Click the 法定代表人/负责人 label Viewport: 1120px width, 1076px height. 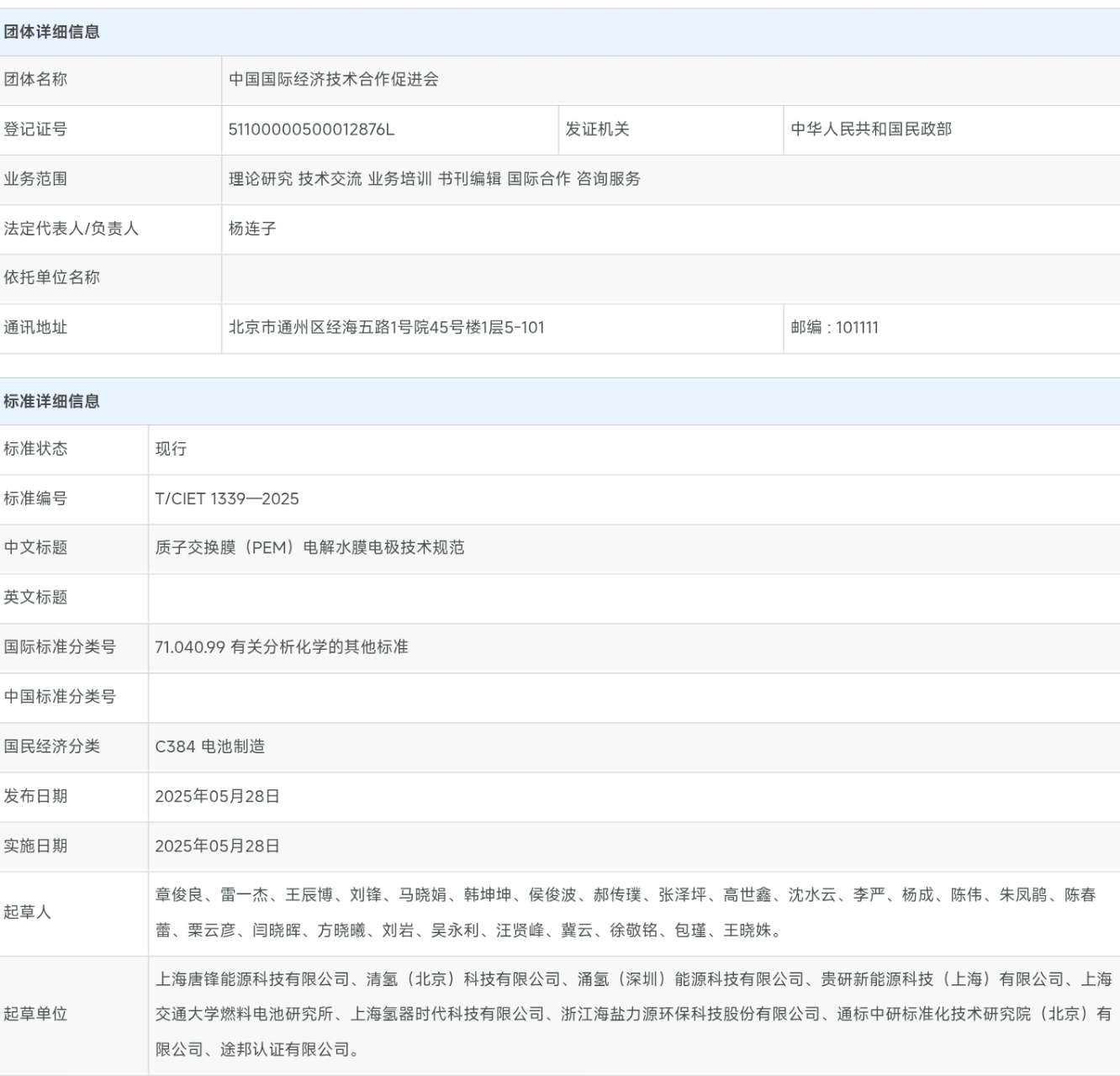(71, 228)
